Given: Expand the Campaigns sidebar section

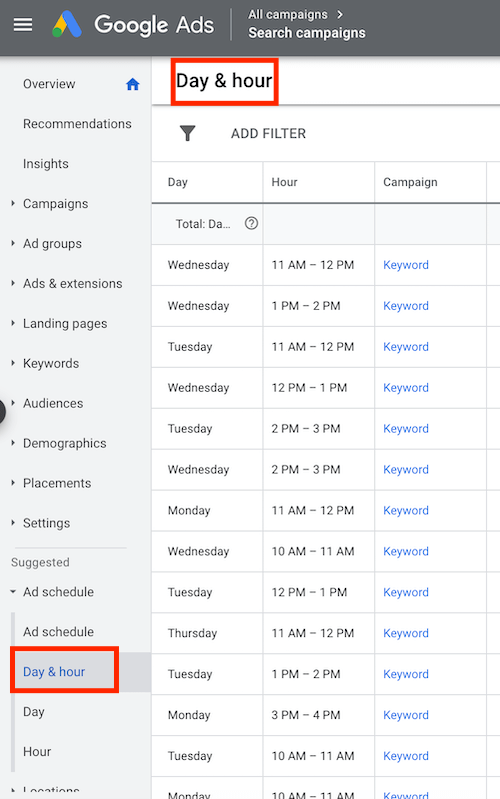Looking at the screenshot, I should [x=13, y=203].
